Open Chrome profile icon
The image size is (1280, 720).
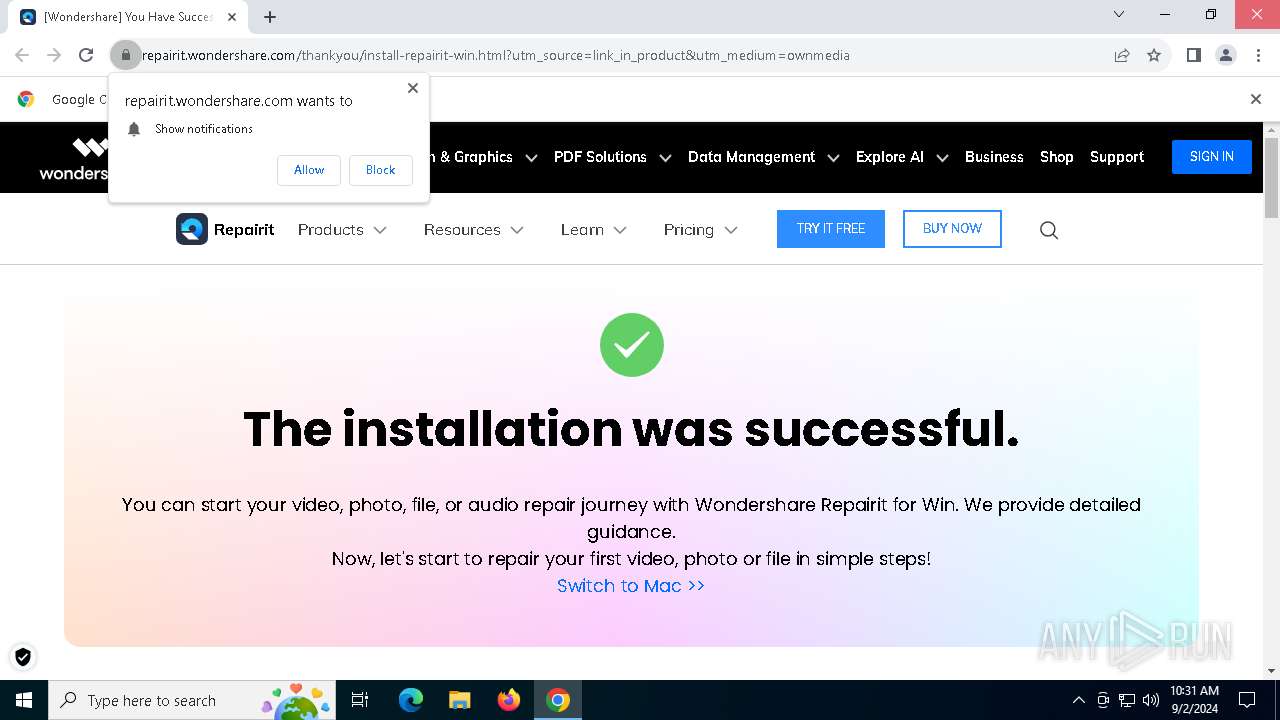[1226, 56]
